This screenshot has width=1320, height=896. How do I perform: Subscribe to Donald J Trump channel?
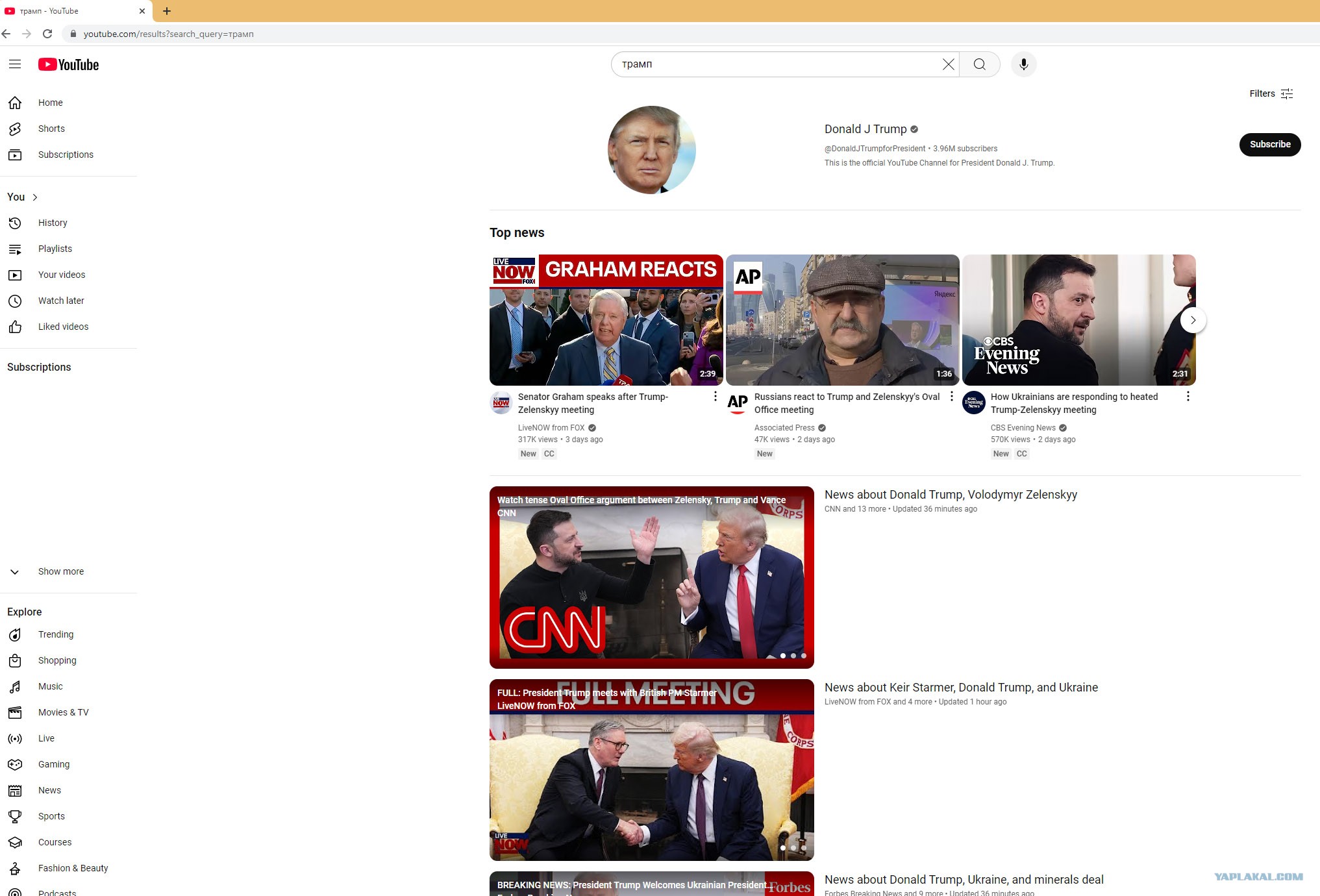1269,144
